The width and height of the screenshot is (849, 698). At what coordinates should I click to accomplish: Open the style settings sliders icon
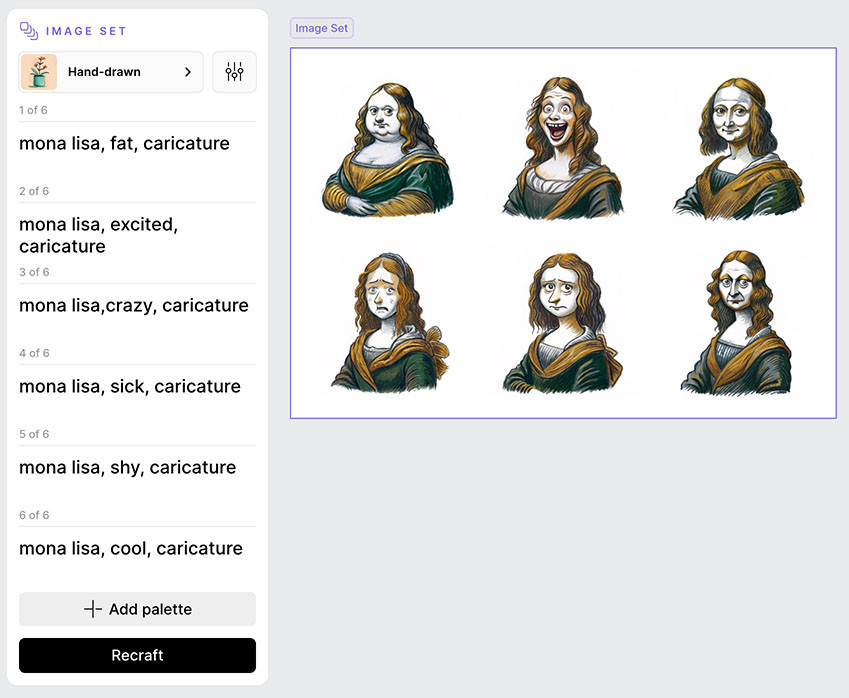coord(234,72)
